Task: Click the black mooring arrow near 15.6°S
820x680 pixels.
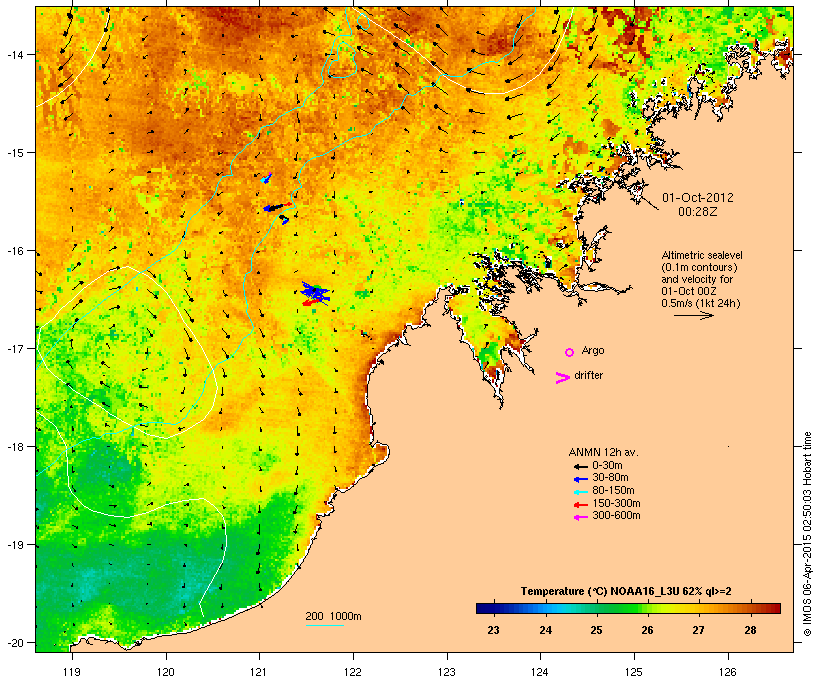Action: tap(277, 207)
